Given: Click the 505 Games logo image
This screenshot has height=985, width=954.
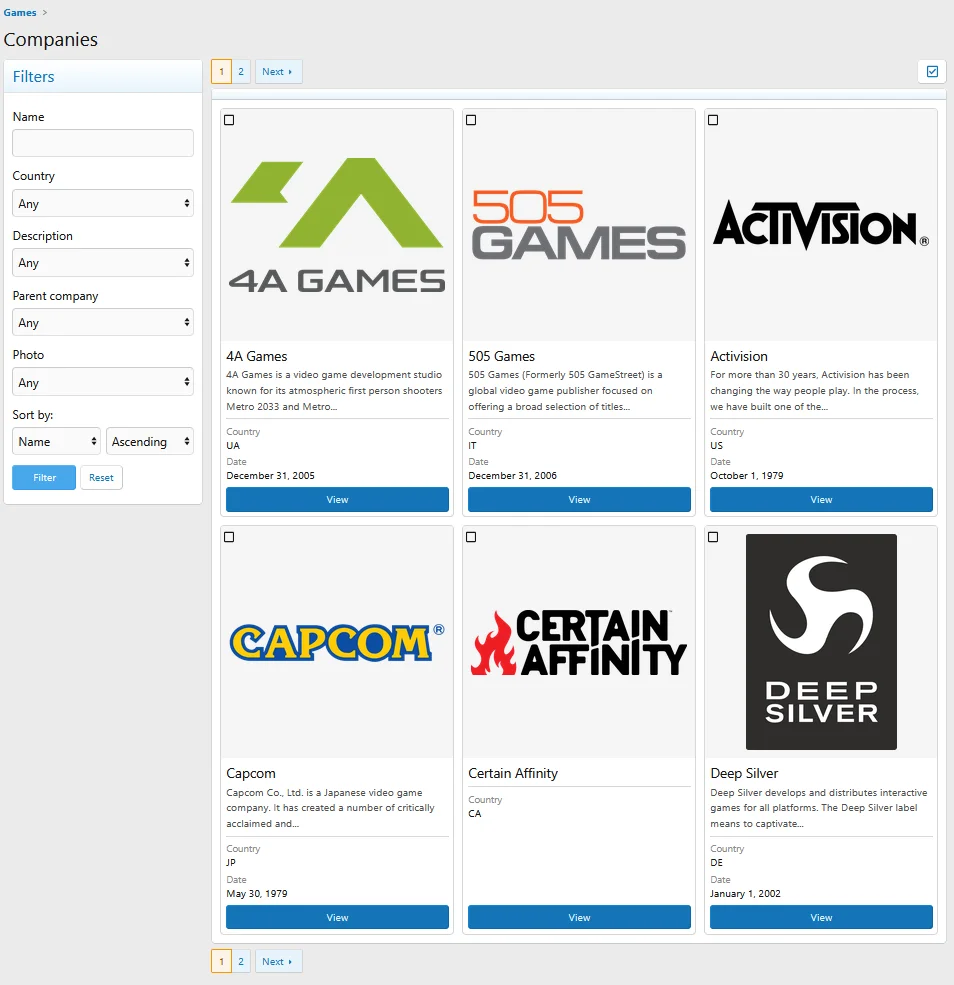Looking at the screenshot, I should [579, 225].
